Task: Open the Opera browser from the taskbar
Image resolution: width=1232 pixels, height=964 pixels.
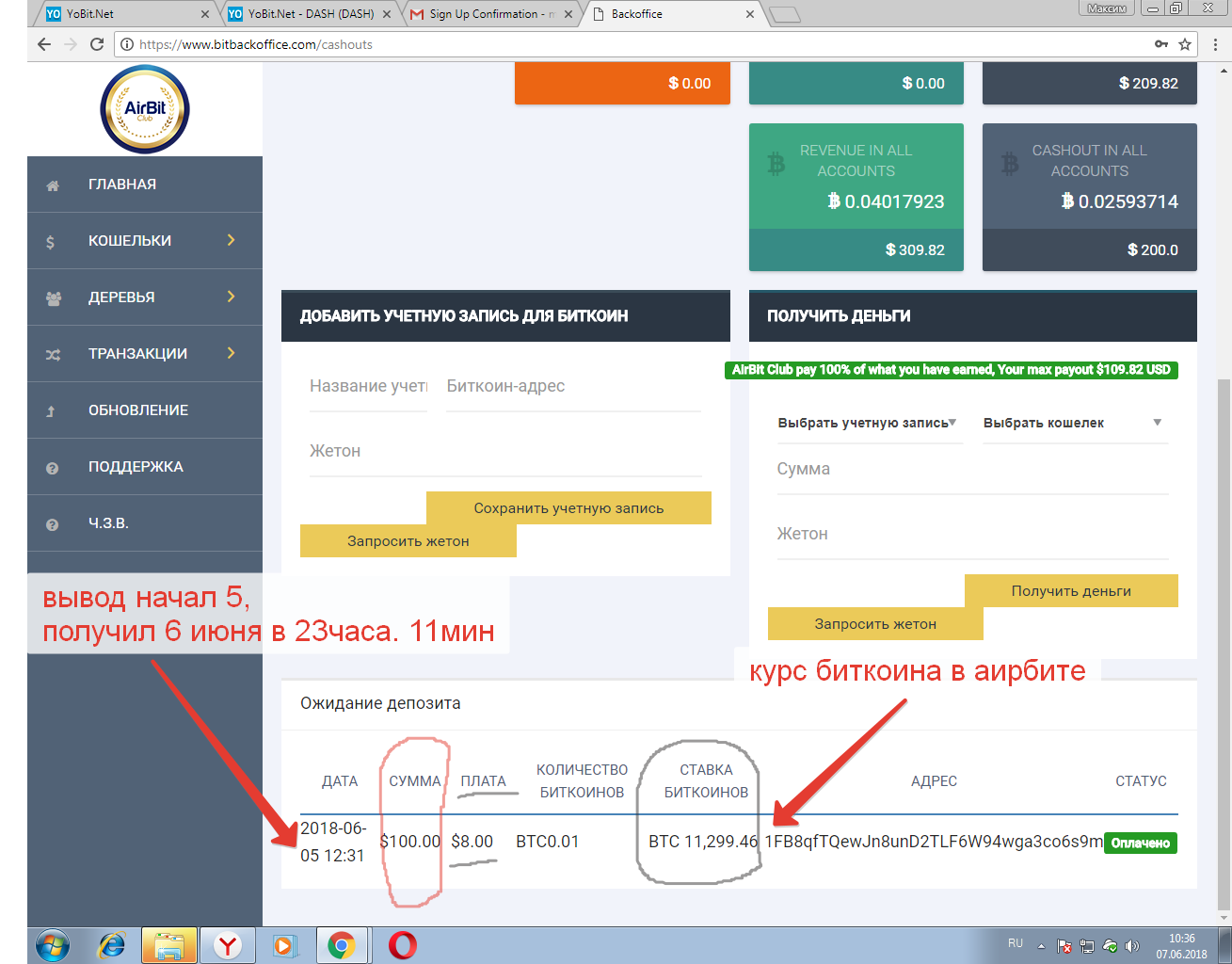Action: coord(402,945)
